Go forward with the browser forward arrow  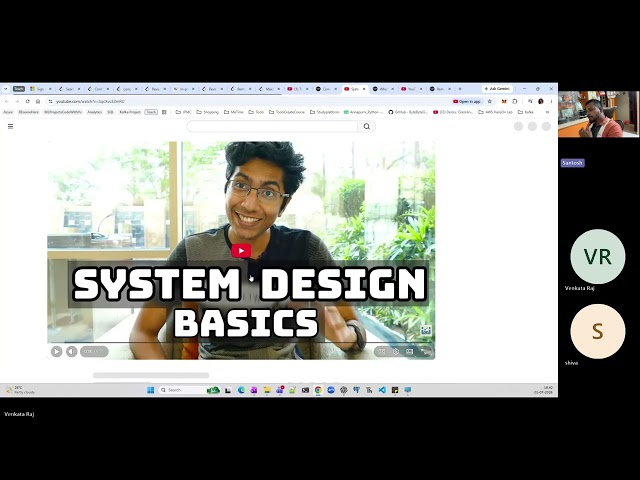click(x=17, y=101)
